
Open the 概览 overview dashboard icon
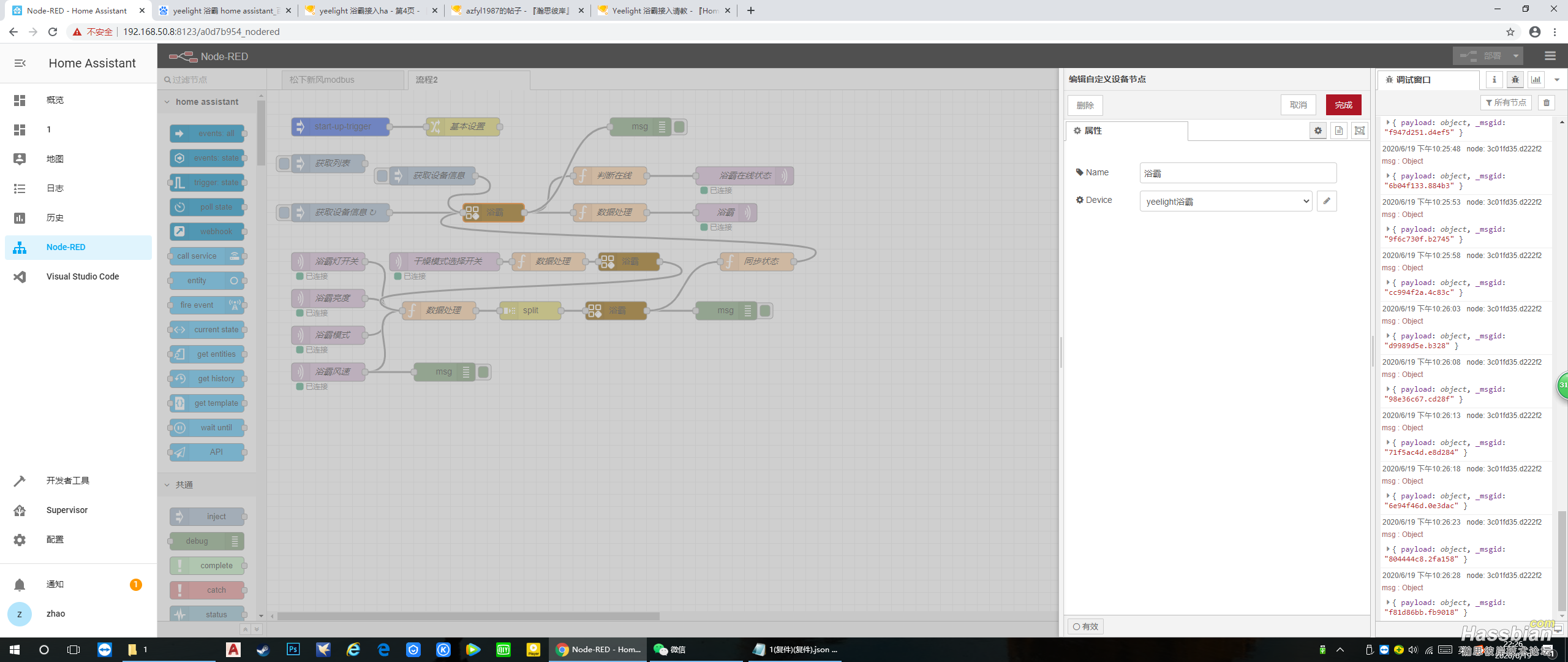(x=20, y=100)
